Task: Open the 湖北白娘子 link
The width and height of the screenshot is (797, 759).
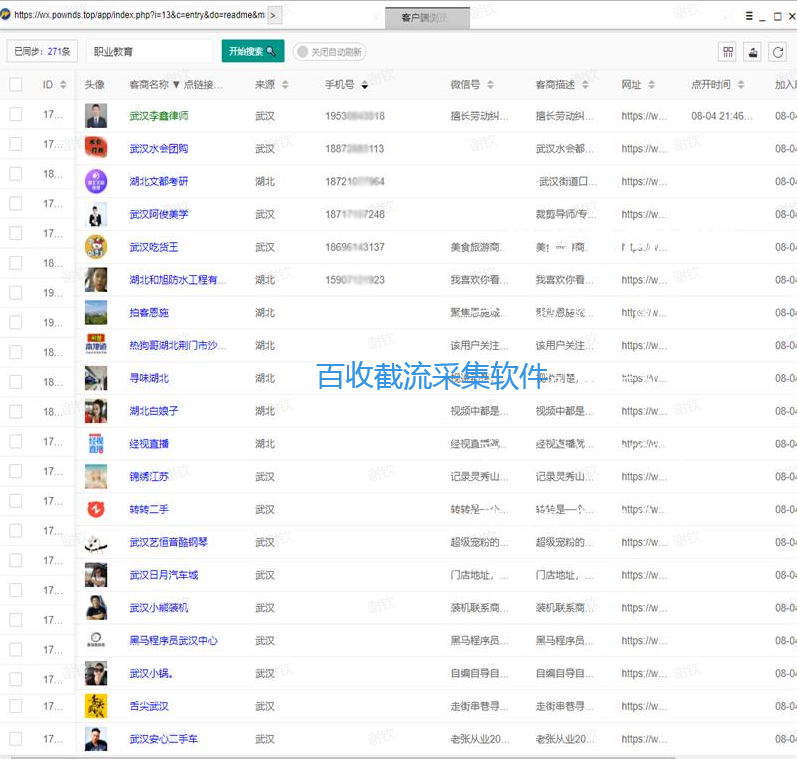Action: [154, 411]
